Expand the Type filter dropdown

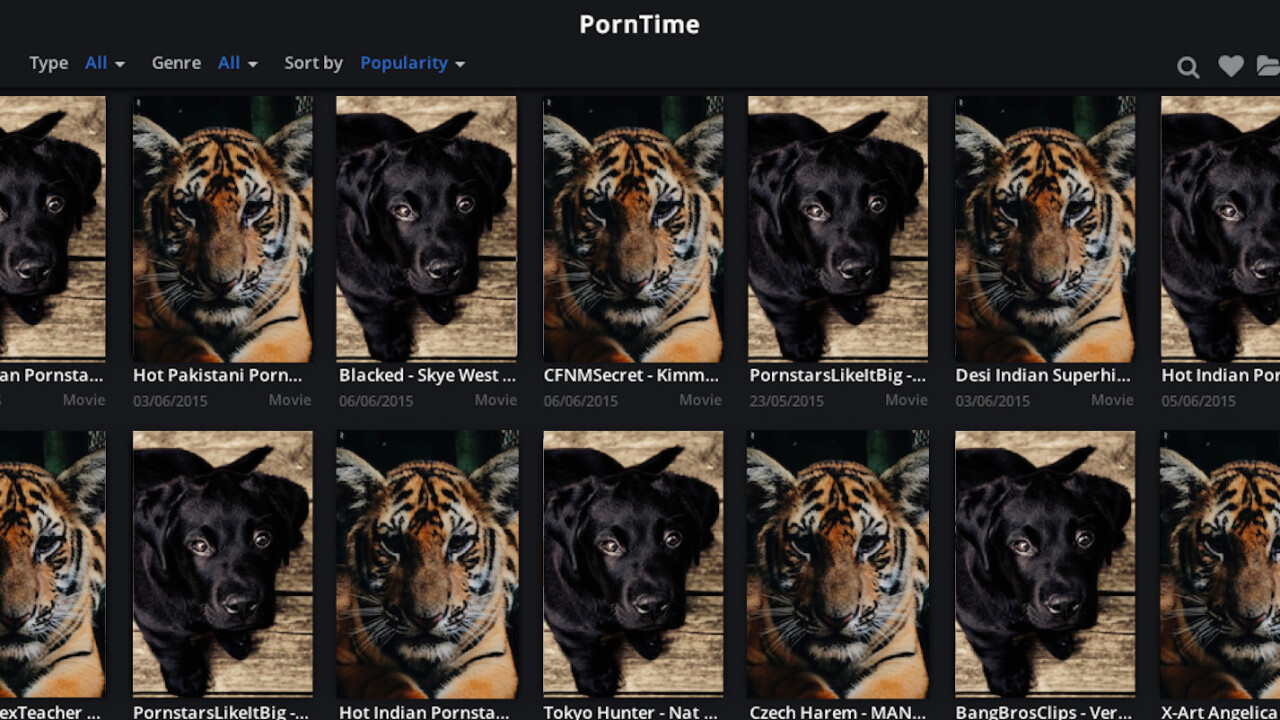pyautogui.click(x=105, y=63)
